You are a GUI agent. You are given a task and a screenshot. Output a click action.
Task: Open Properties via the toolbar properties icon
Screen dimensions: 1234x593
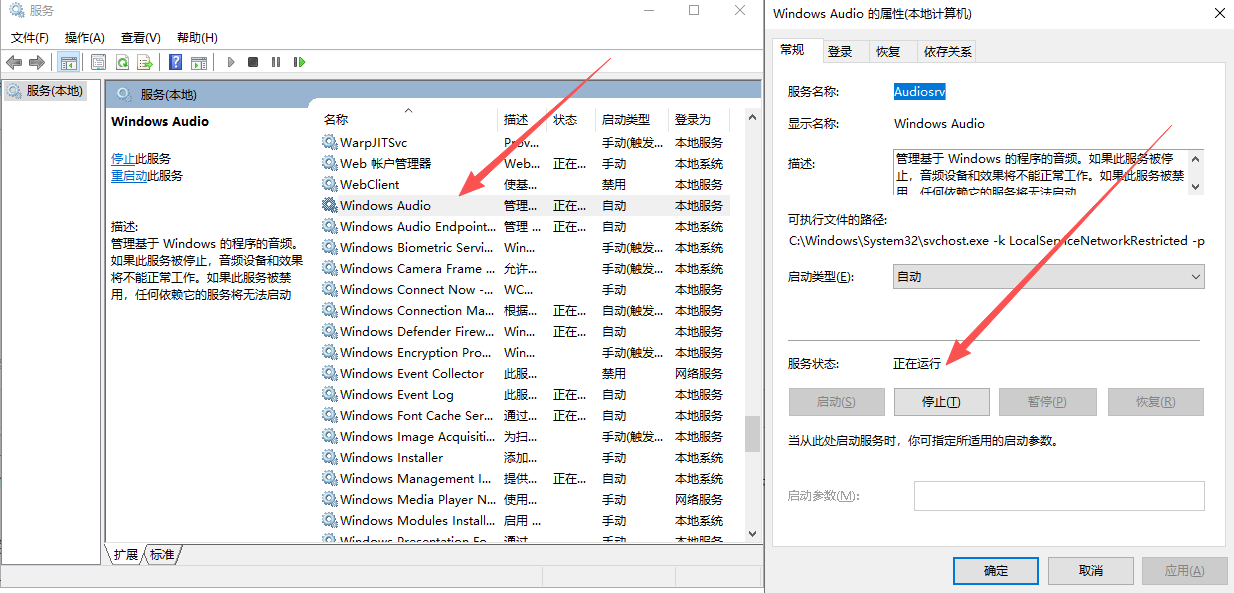(x=98, y=62)
